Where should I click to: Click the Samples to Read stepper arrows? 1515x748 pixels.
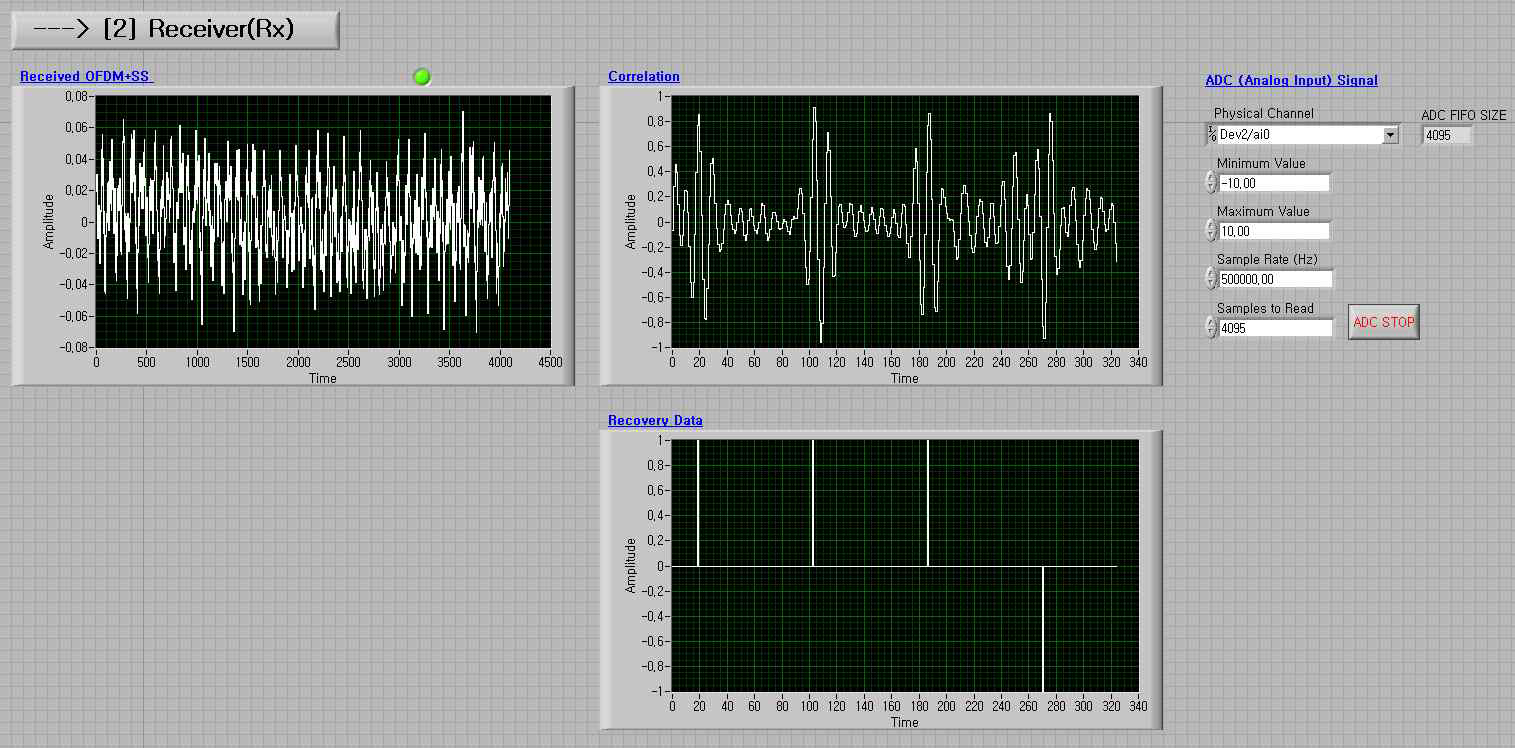[1211, 327]
